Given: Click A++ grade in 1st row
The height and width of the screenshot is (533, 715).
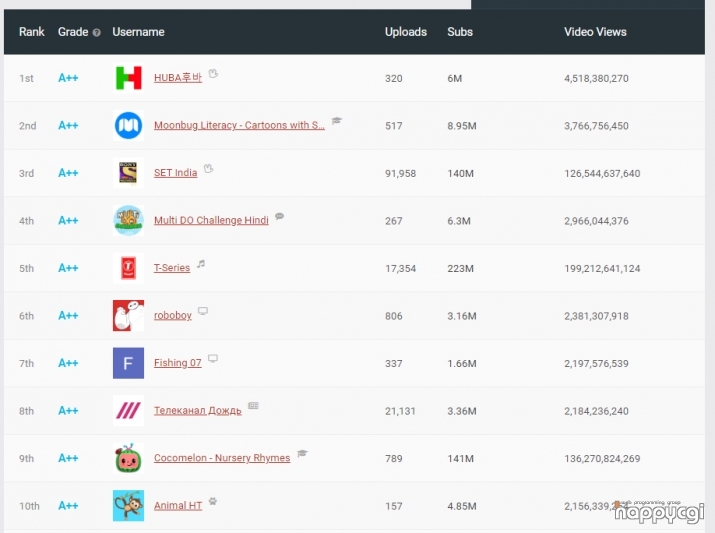Looking at the screenshot, I should point(68,78).
